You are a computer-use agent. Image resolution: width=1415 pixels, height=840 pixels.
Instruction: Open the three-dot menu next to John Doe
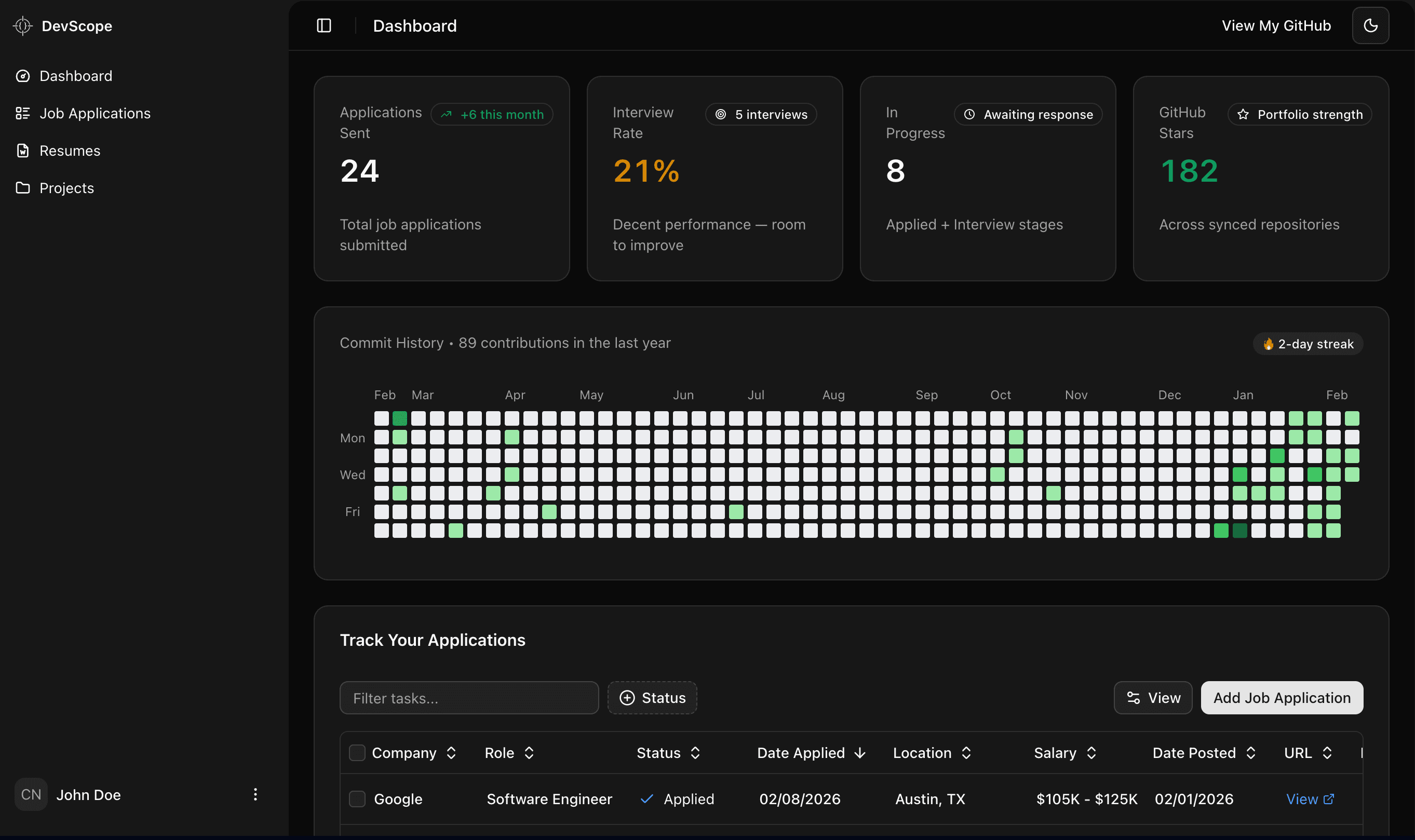coord(255,794)
